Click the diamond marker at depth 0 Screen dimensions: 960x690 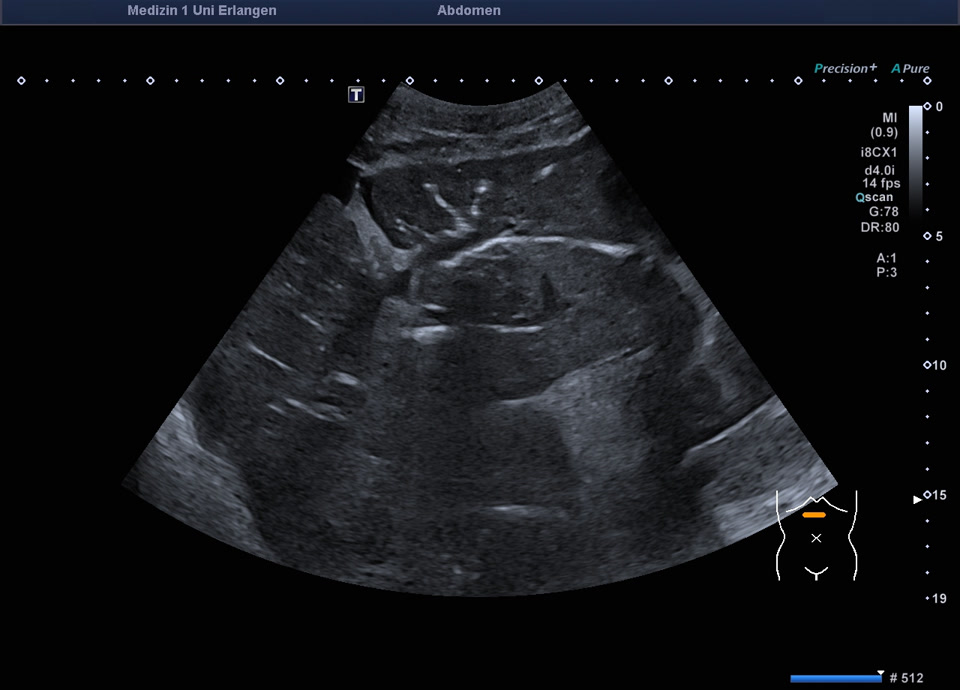pyautogui.click(x=927, y=106)
